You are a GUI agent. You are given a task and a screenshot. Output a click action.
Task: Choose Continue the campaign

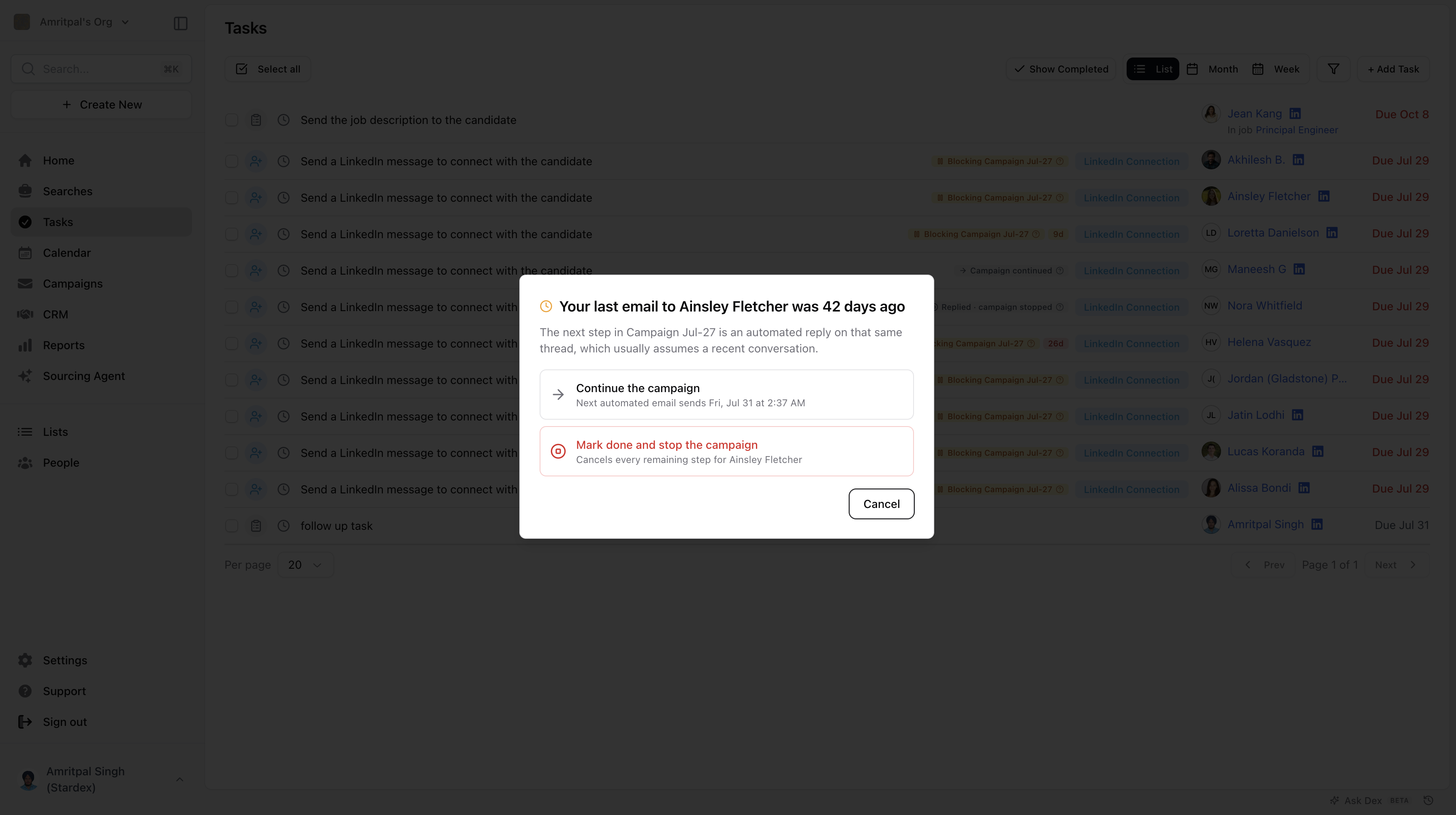click(x=726, y=395)
